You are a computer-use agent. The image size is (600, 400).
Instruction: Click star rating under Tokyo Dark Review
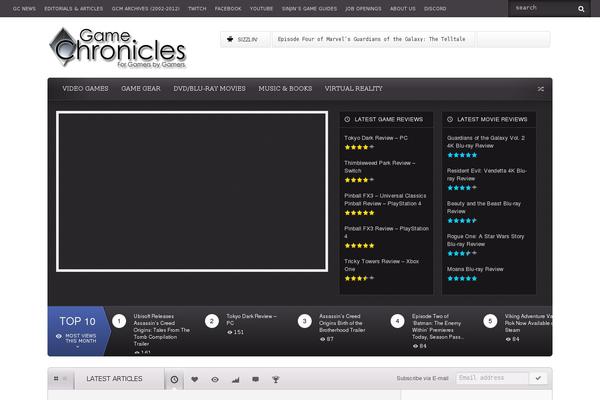click(359, 147)
